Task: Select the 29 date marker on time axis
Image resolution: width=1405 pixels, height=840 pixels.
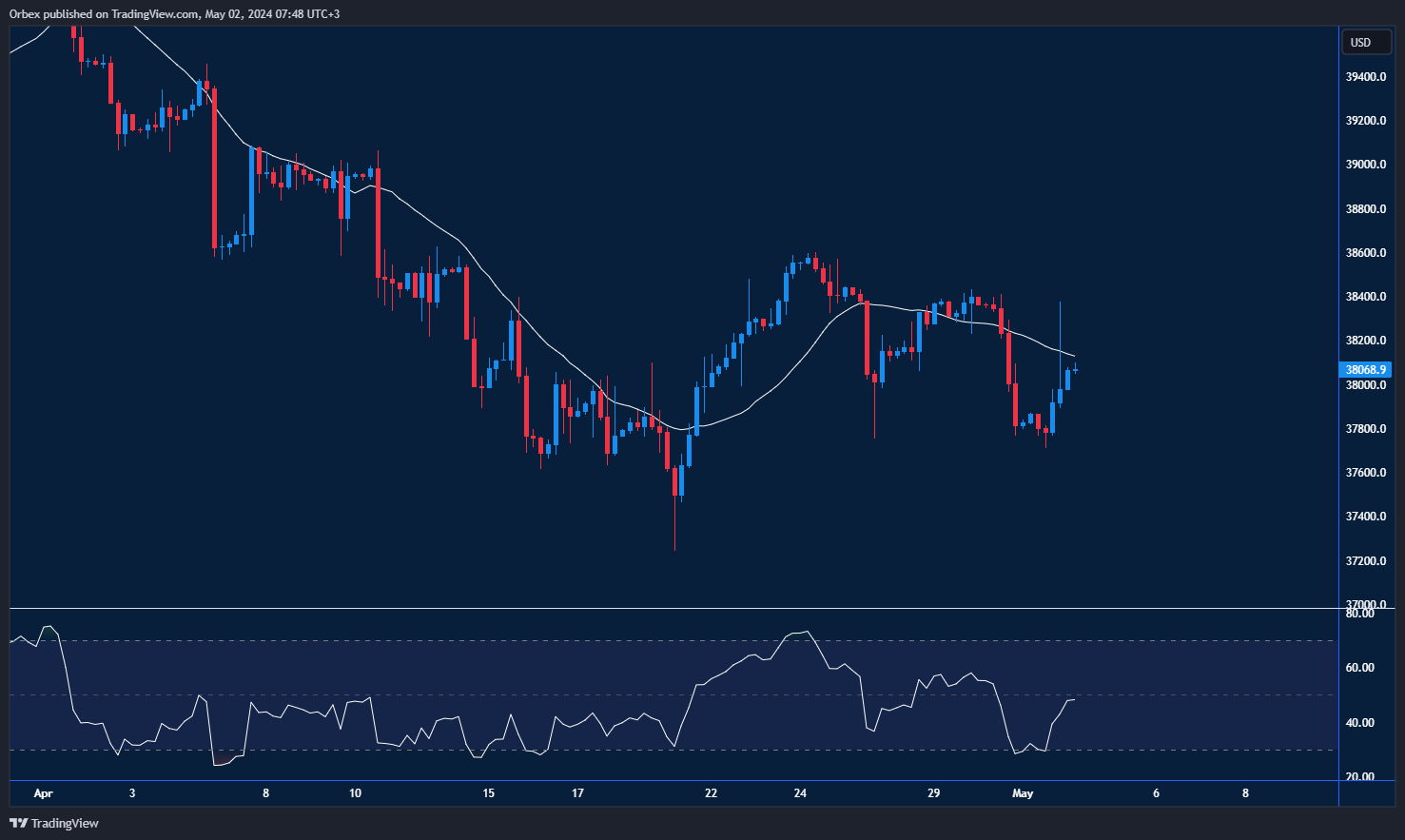Action: pos(933,793)
